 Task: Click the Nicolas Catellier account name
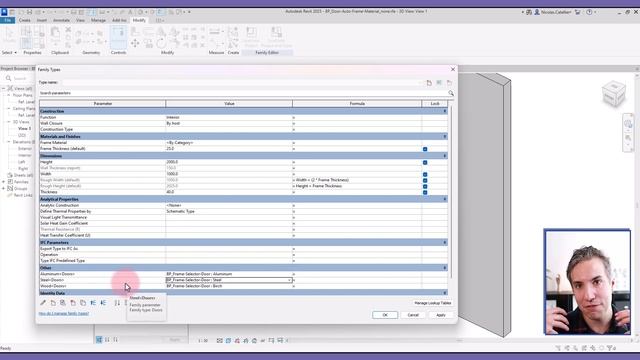tap(556, 12)
